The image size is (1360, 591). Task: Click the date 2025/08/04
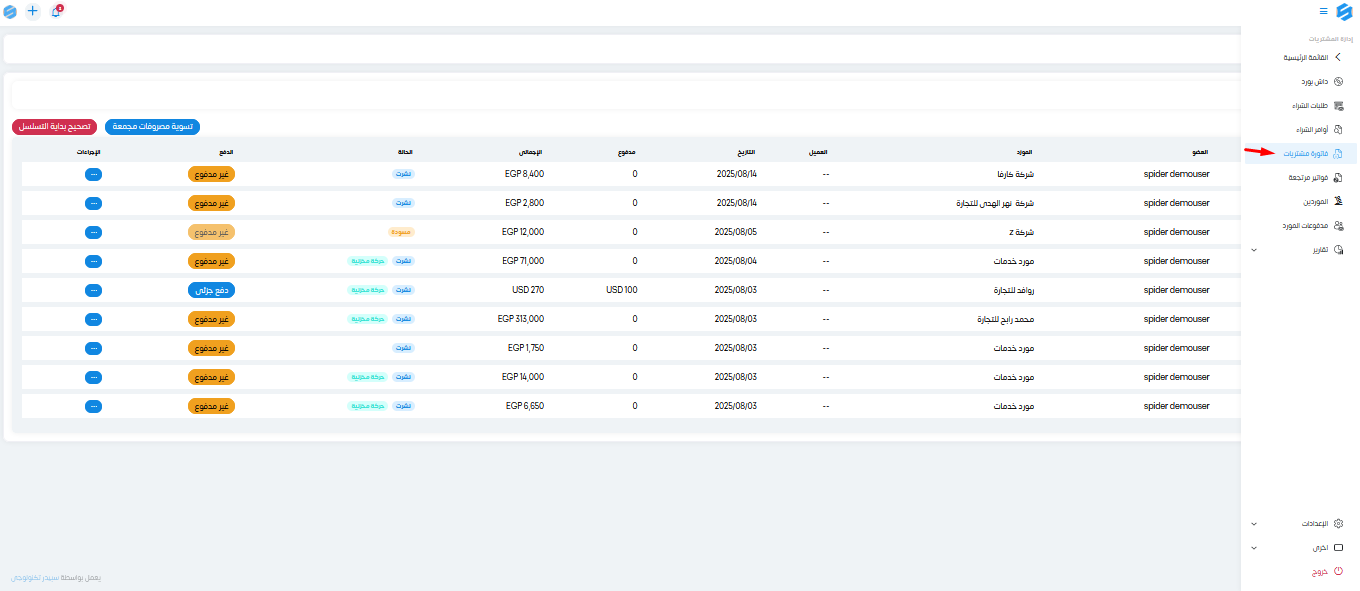point(736,261)
